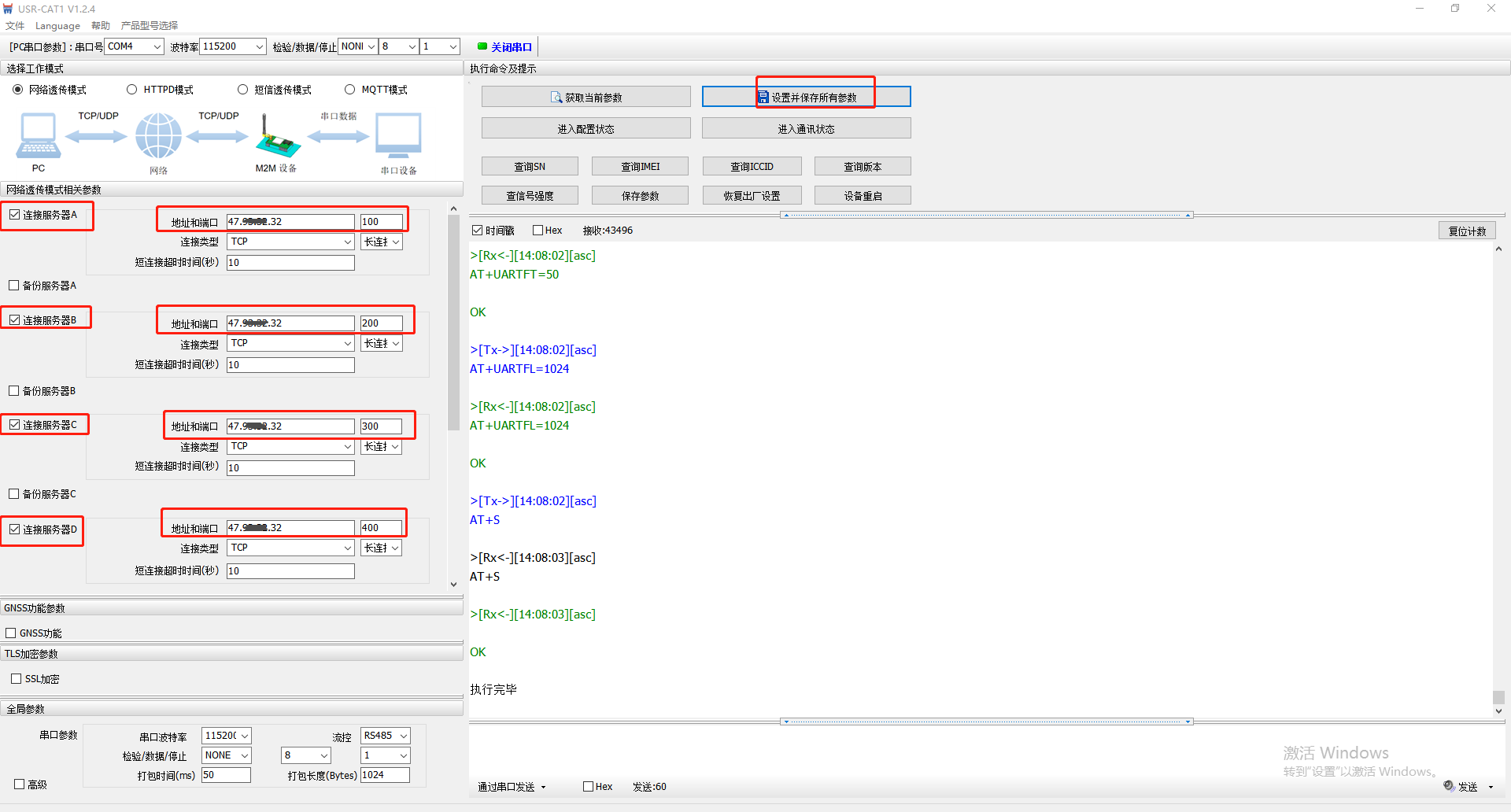Screen dimensions: 1511x812
Task: Select the HTTPD mode radio button
Action: (x=132, y=90)
